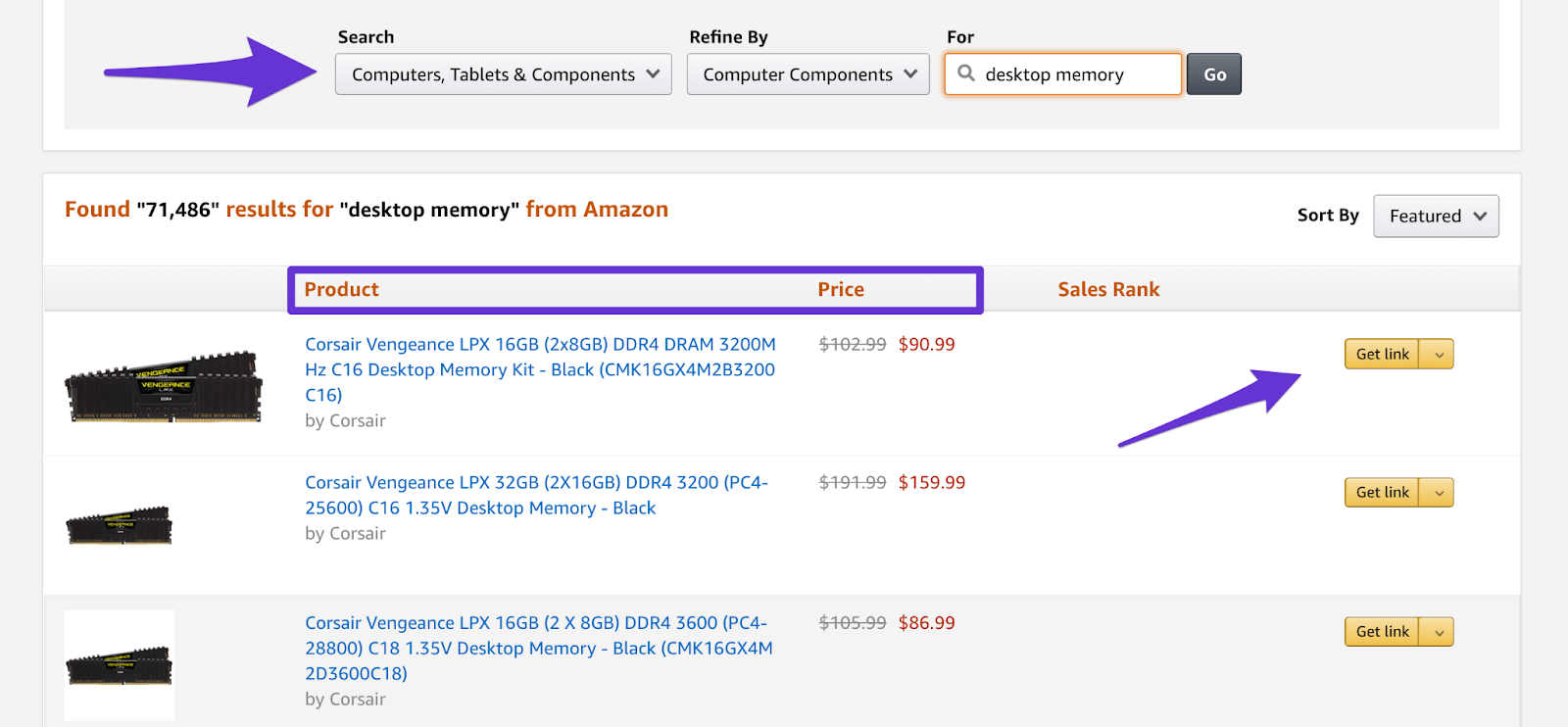
Task: Click the Go button
Action: point(1214,74)
